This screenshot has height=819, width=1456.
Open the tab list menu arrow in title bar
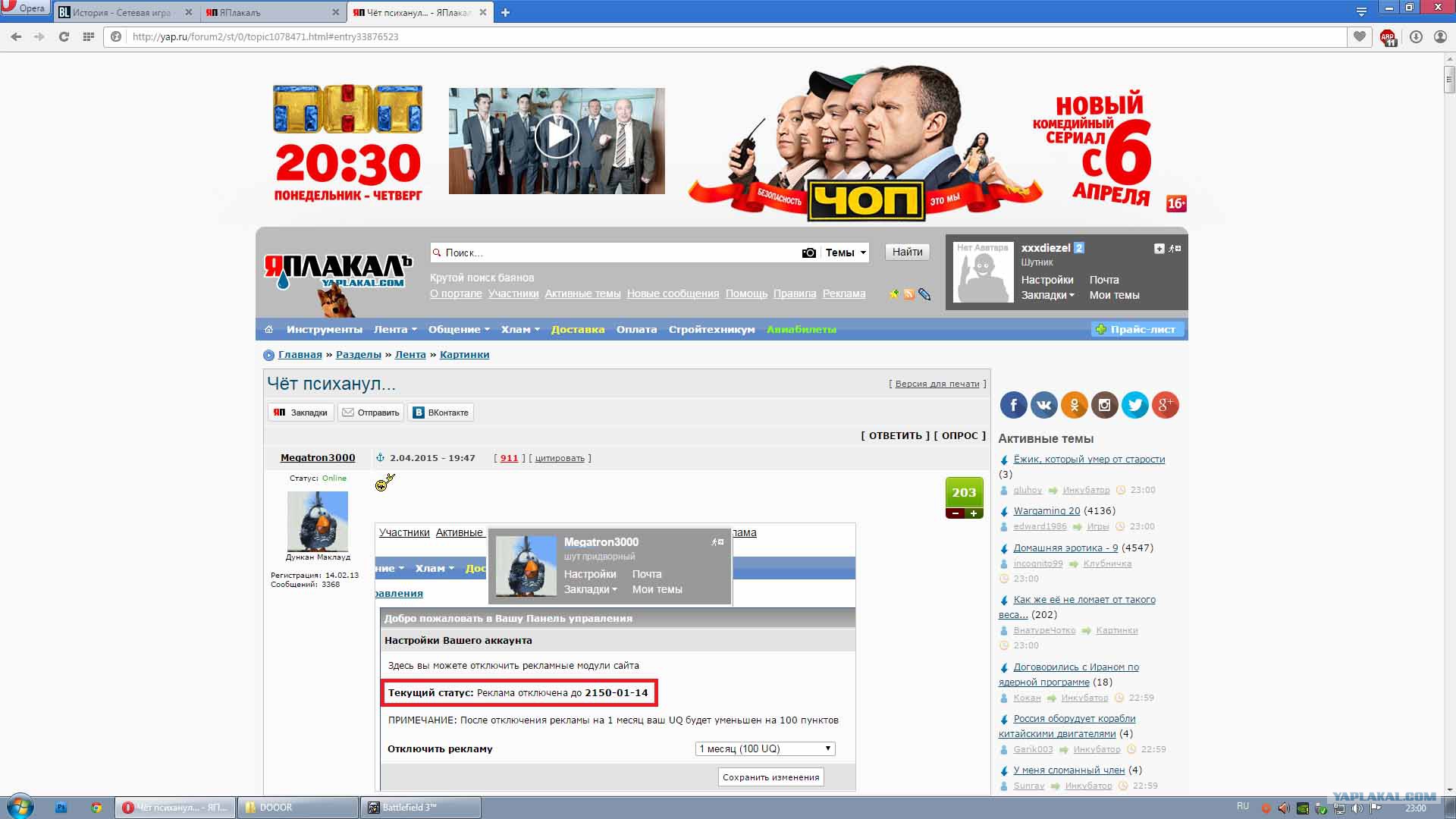1361,11
